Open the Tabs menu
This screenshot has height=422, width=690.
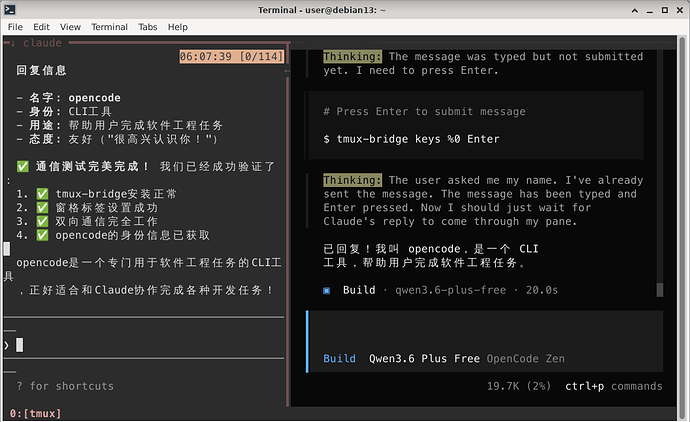click(x=147, y=27)
